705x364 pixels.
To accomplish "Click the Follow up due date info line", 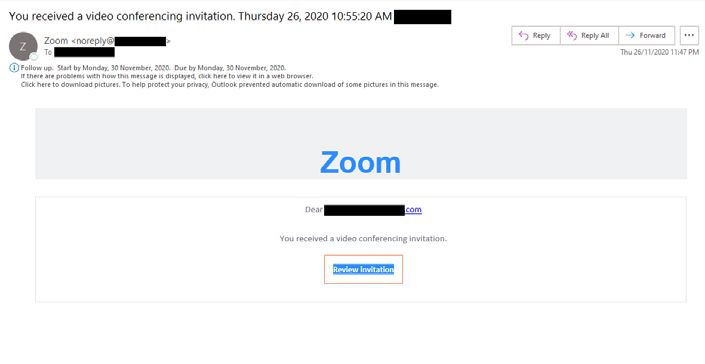I will coord(153,68).
